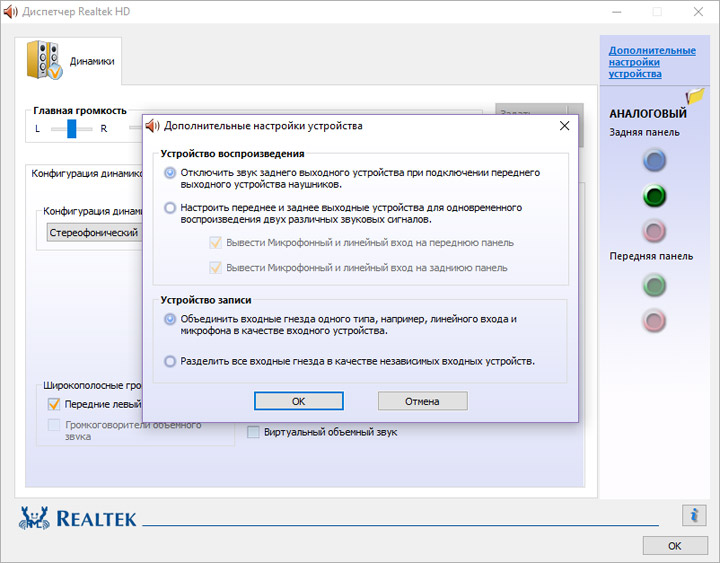This screenshot has height=563, width=720.
Task: Select mute rear output when headphones connected
Action: 170,173
